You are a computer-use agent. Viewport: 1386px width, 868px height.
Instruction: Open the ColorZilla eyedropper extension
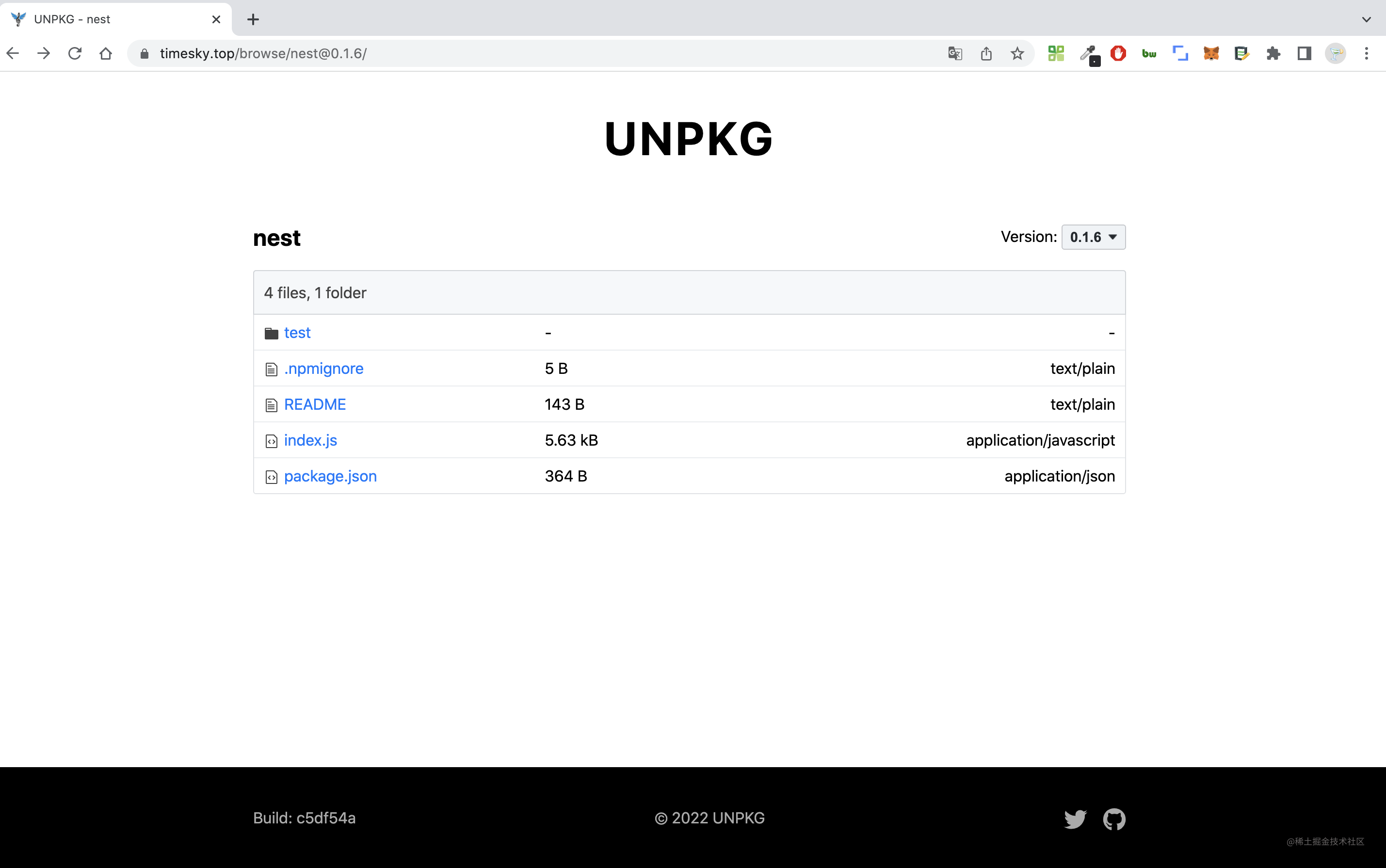pos(1090,53)
